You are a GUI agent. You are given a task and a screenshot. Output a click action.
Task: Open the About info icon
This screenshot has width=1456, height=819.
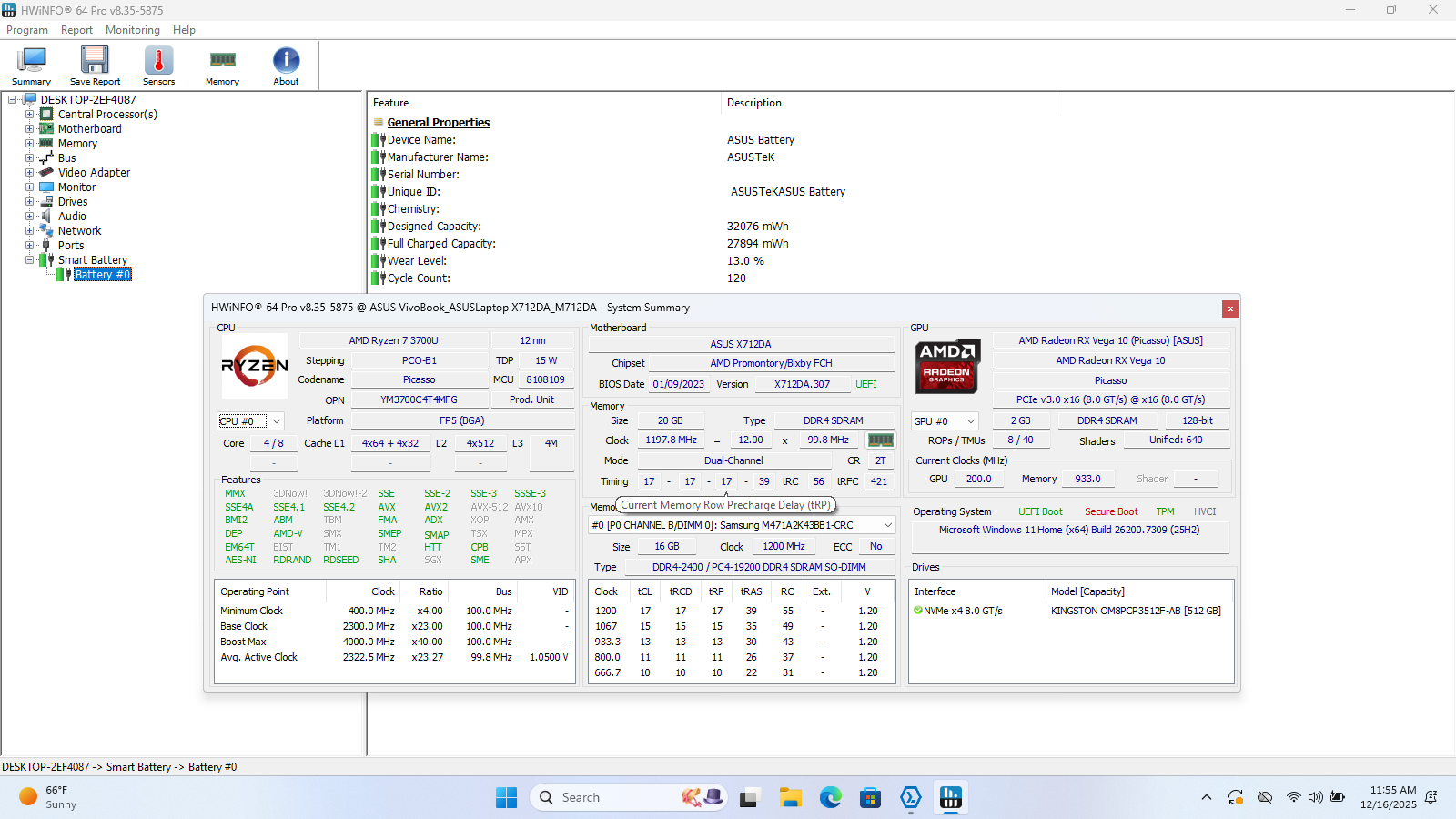click(286, 62)
